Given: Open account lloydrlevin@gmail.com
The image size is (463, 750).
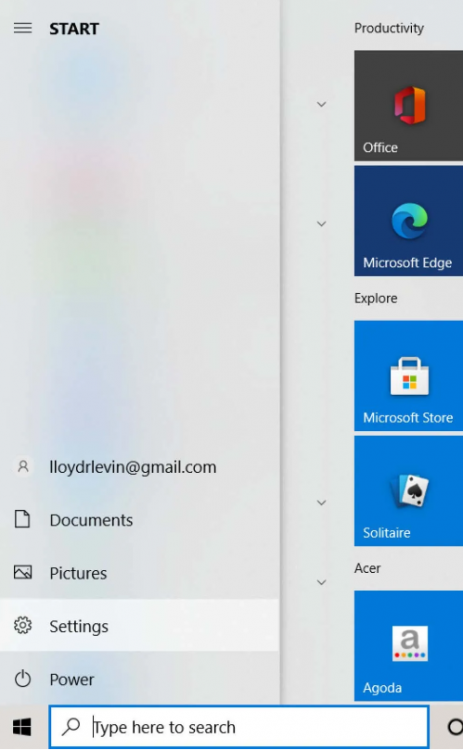Looking at the screenshot, I should pyautogui.click(x=139, y=467).
